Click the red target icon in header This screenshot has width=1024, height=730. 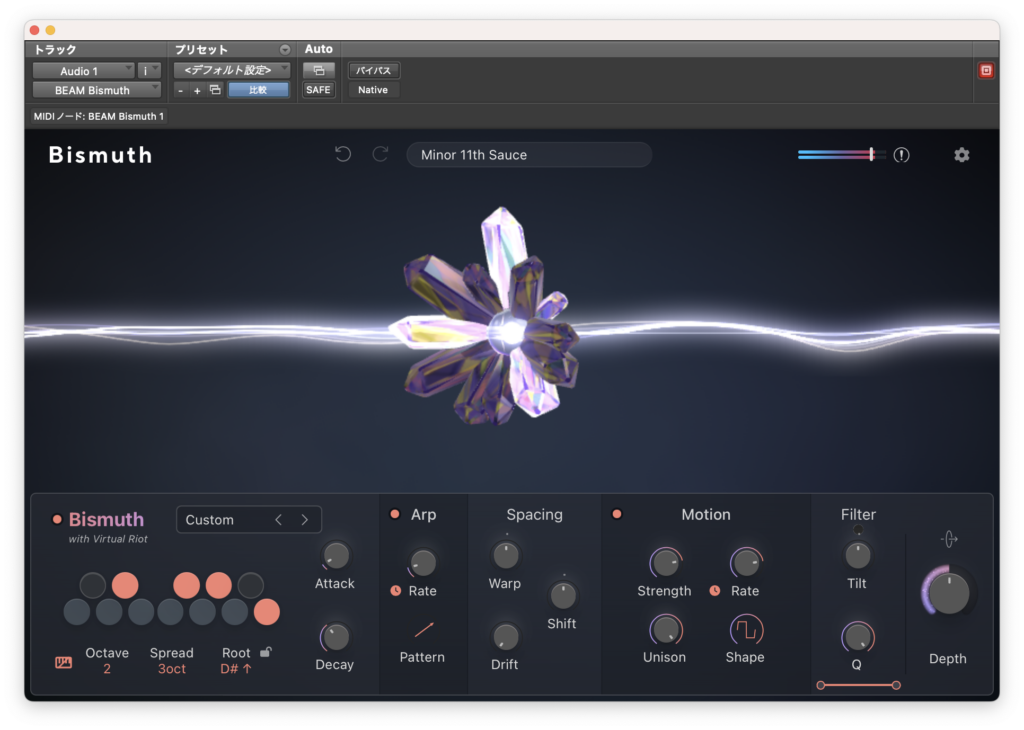point(986,71)
